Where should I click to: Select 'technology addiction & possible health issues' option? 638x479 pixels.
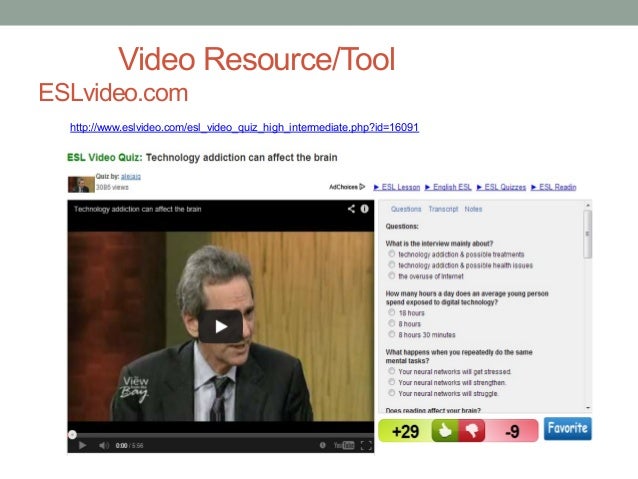coord(391,265)
